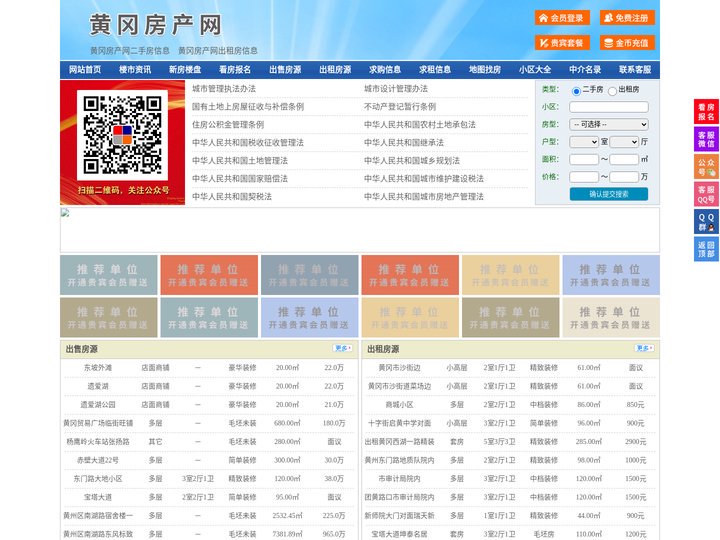Open the 求租信息 navigation item
The width and height of the screenshot is (720, 540).
coord(435,70)
